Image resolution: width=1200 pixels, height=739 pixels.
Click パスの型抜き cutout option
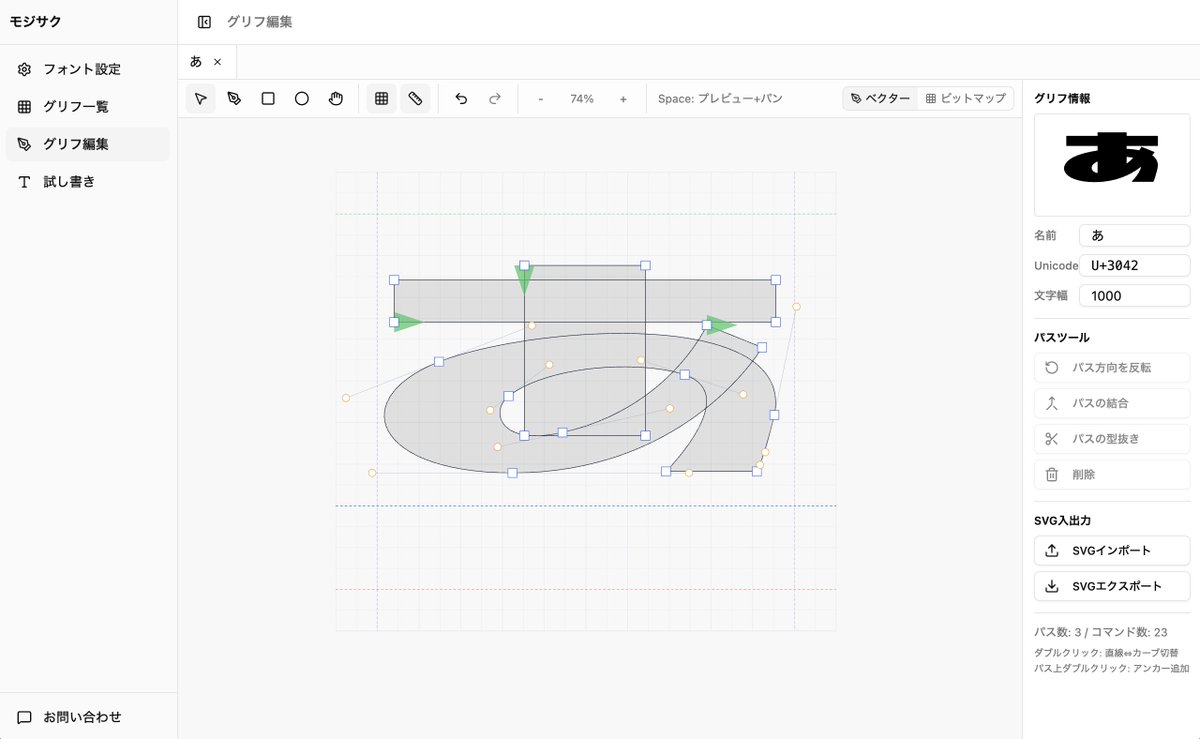pyautogui.click(x=1111, y=438)
